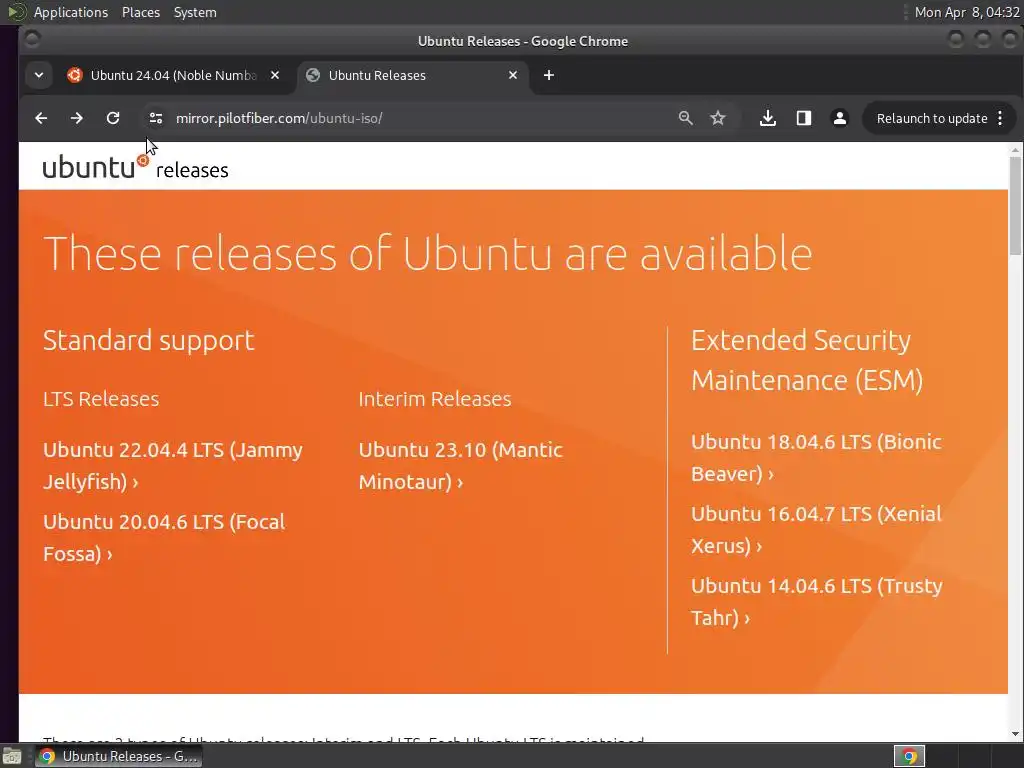1024x768 pixels.
Task: View site information icon in address bar
Action: 155,118
